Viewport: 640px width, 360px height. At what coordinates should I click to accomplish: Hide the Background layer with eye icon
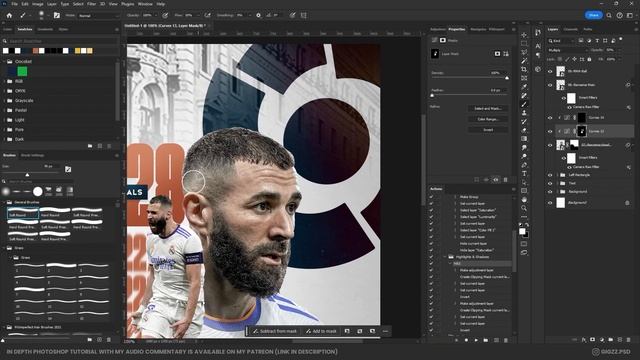pyautogui.click(x=550, y=203)
